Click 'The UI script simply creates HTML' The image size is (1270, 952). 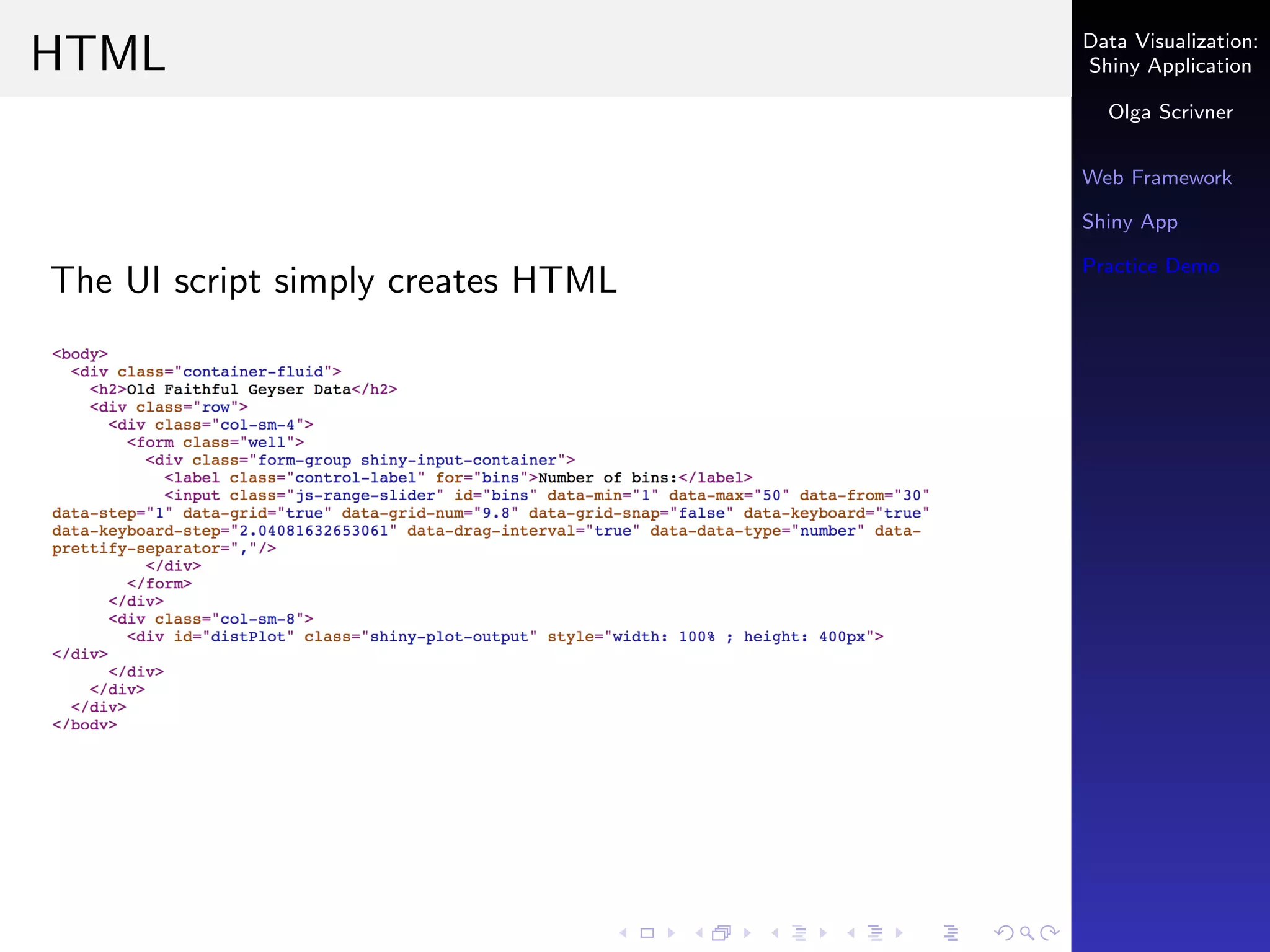tap(334, 281)
